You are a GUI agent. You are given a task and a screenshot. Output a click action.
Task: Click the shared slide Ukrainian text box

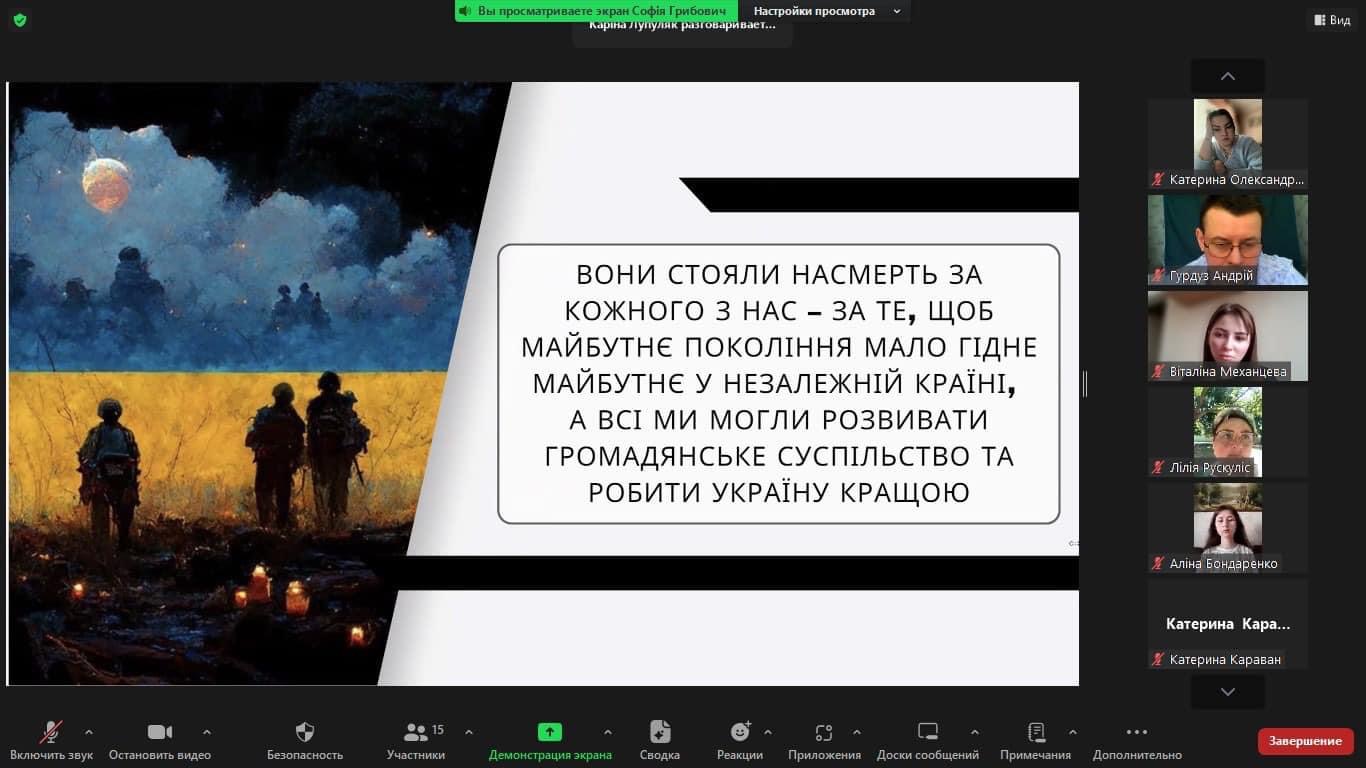coord(778,384)
